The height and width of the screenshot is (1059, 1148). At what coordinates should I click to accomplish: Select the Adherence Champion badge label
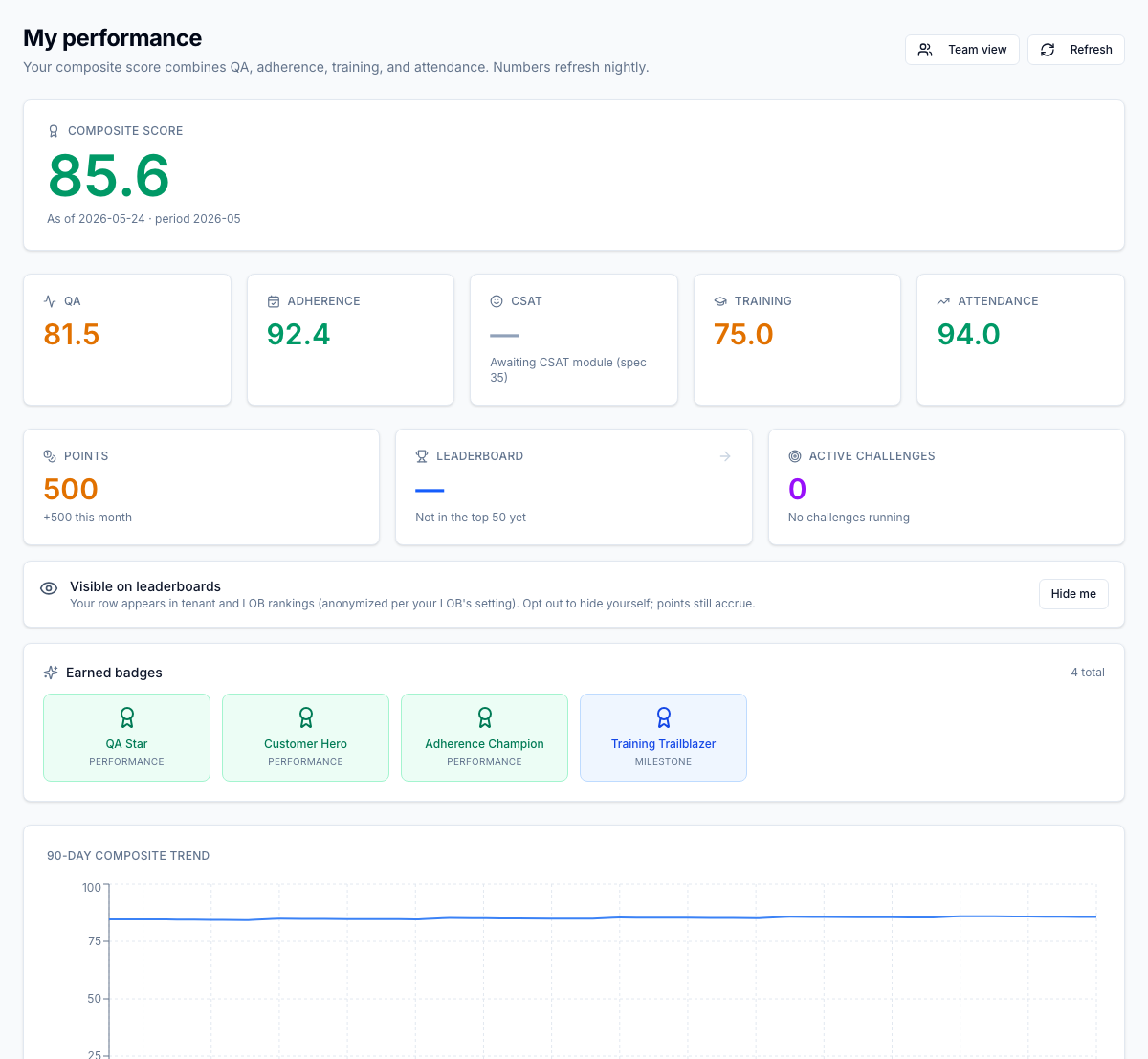tap(484, 744)
